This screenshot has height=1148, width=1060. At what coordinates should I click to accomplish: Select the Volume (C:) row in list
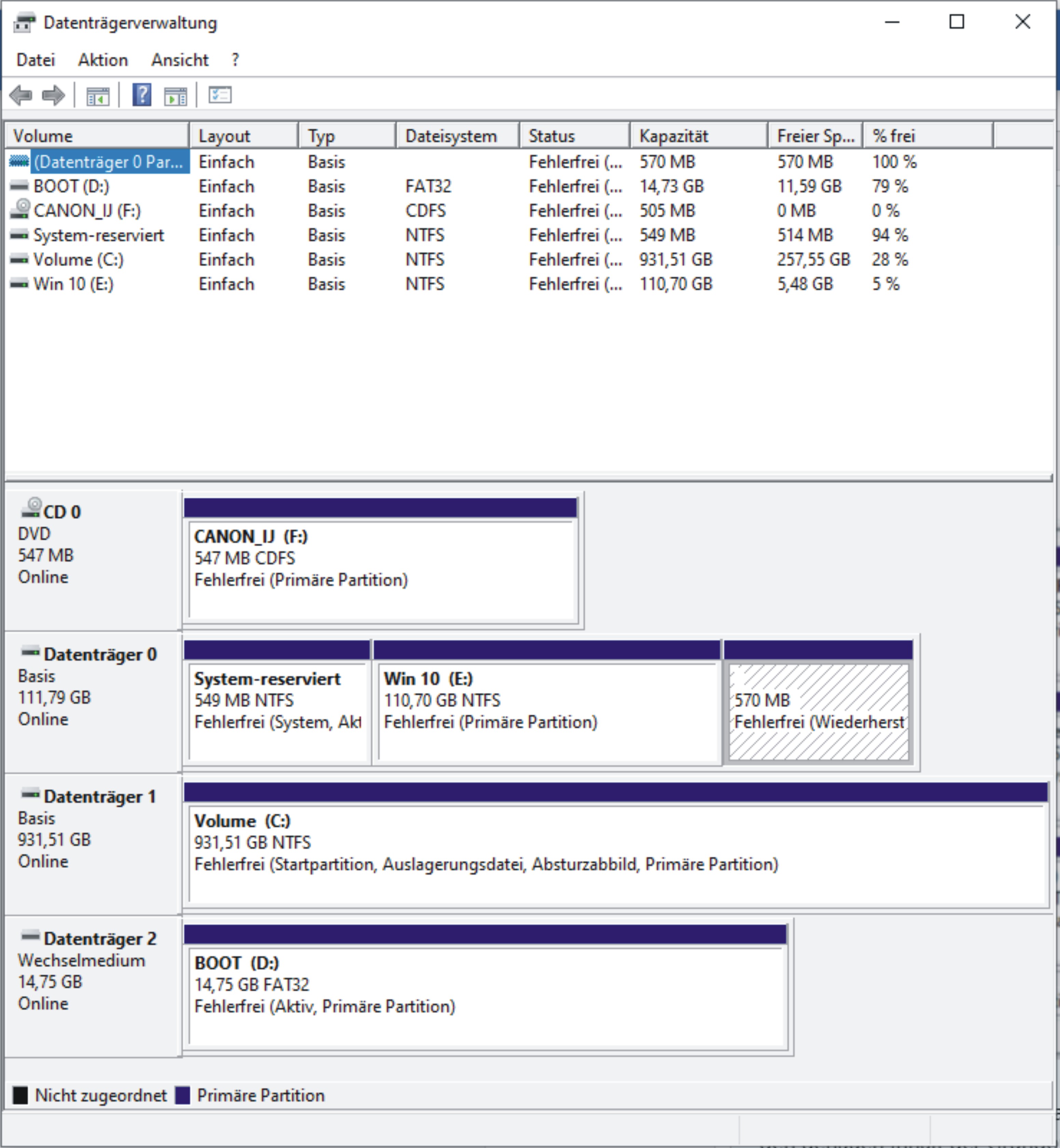tap(78, 260)
